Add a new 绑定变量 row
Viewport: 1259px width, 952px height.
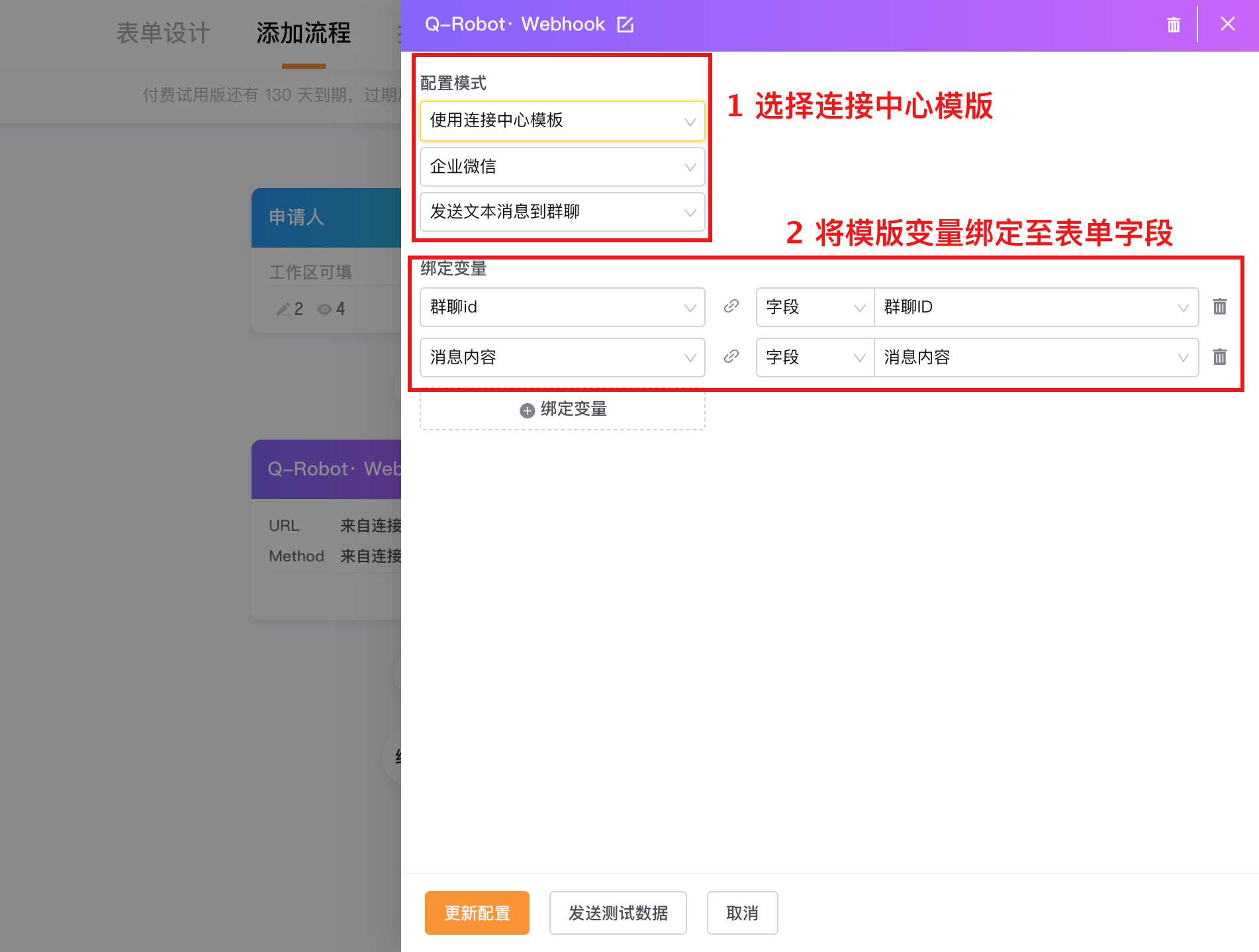[563, 410]
